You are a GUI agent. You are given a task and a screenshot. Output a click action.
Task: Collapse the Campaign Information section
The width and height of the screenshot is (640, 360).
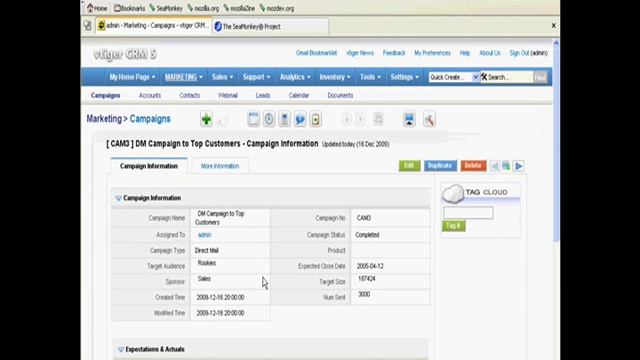point(118,198)
